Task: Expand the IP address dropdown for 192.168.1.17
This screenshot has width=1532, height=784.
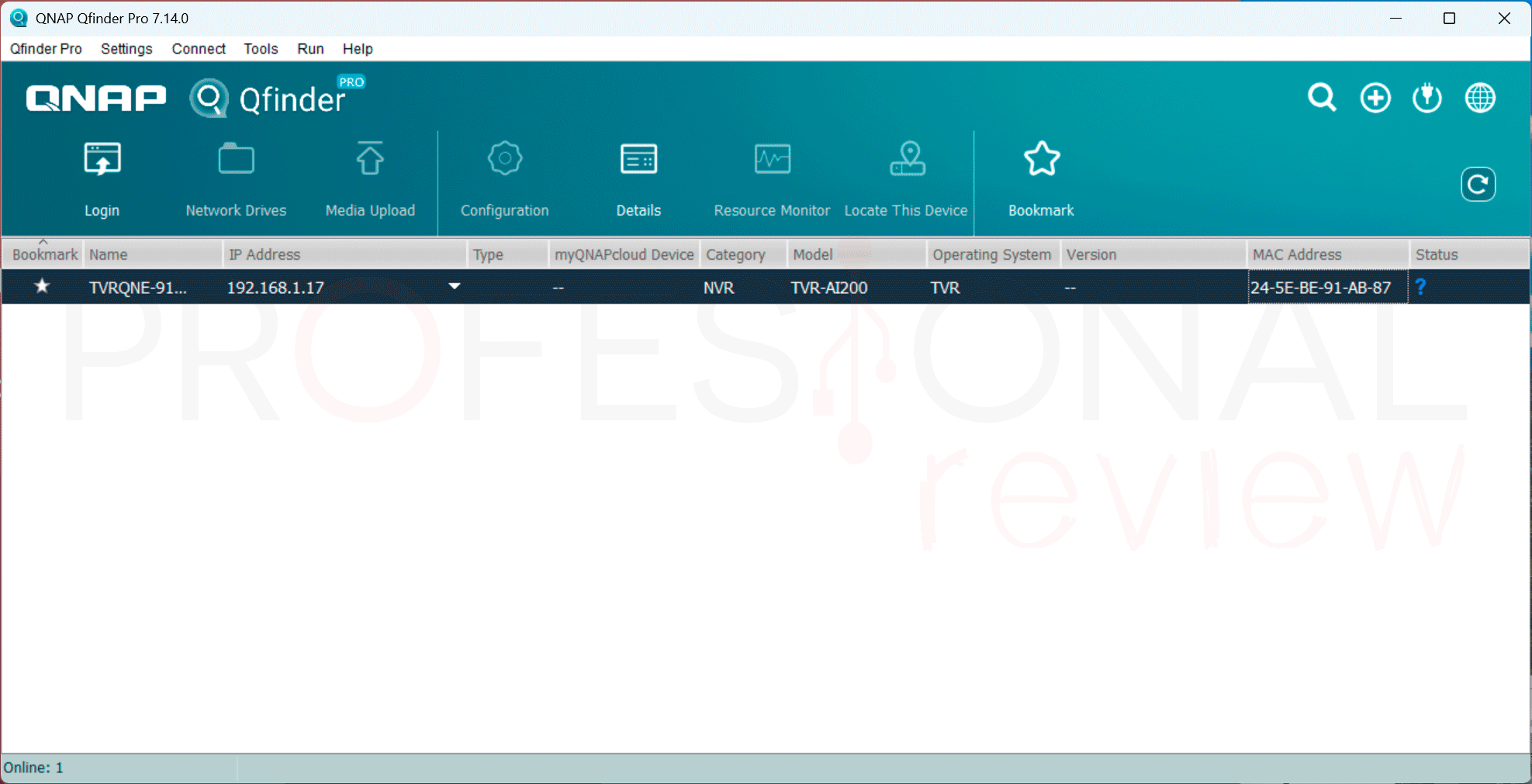Action: (455, 286)
